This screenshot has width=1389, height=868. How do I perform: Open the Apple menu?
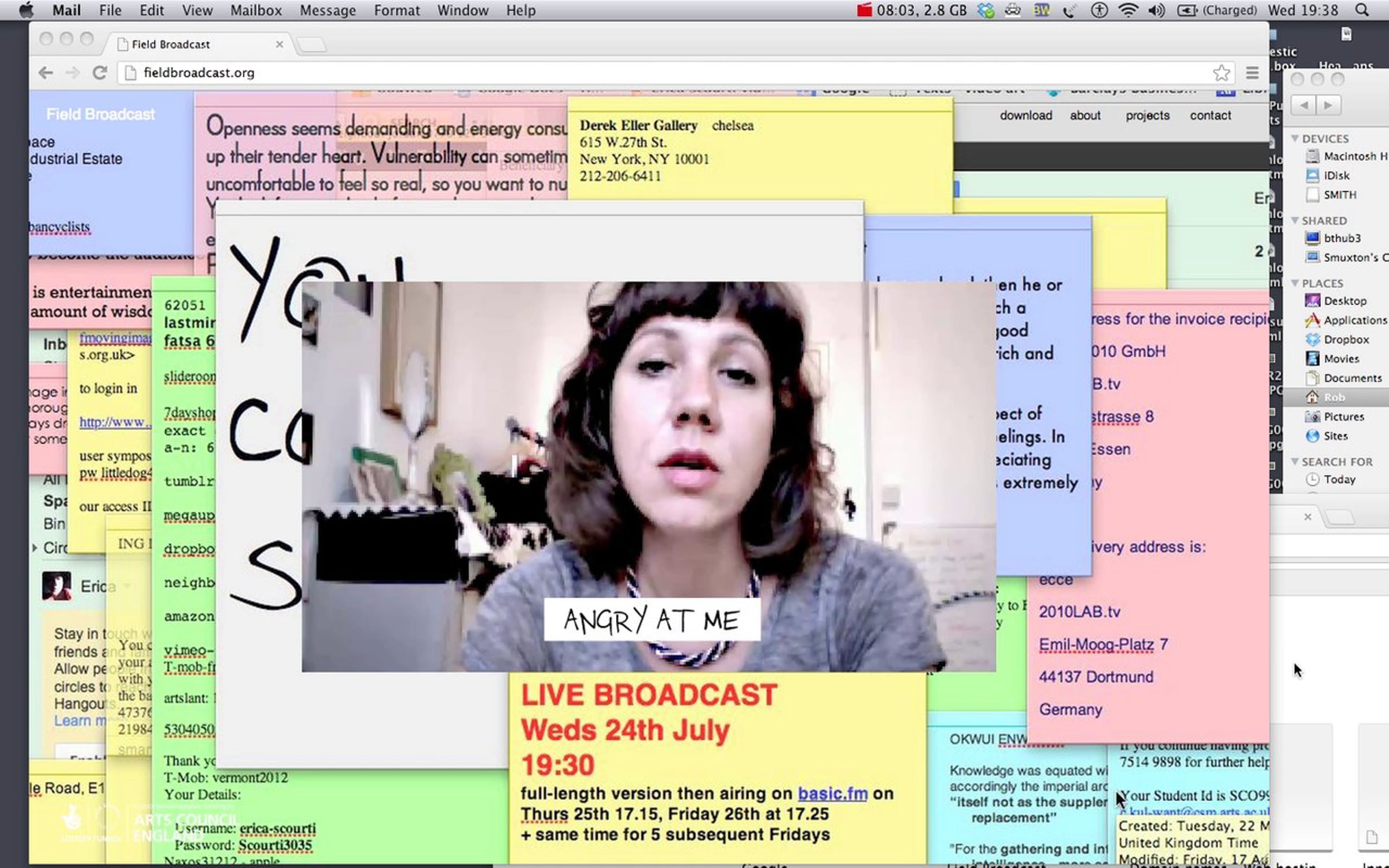26,10
